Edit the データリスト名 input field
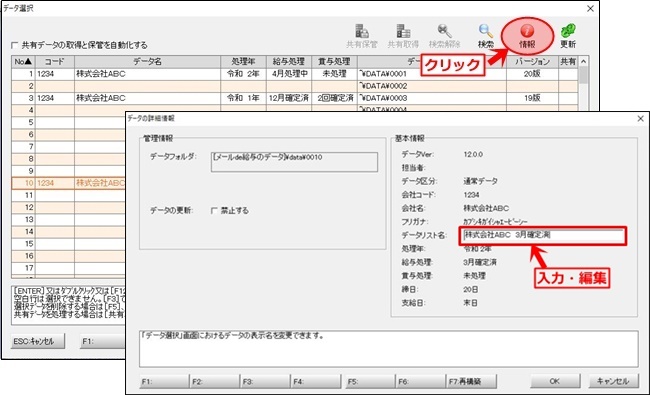The height and width of the screenshot is (395, 650). (x=543, y=235)
